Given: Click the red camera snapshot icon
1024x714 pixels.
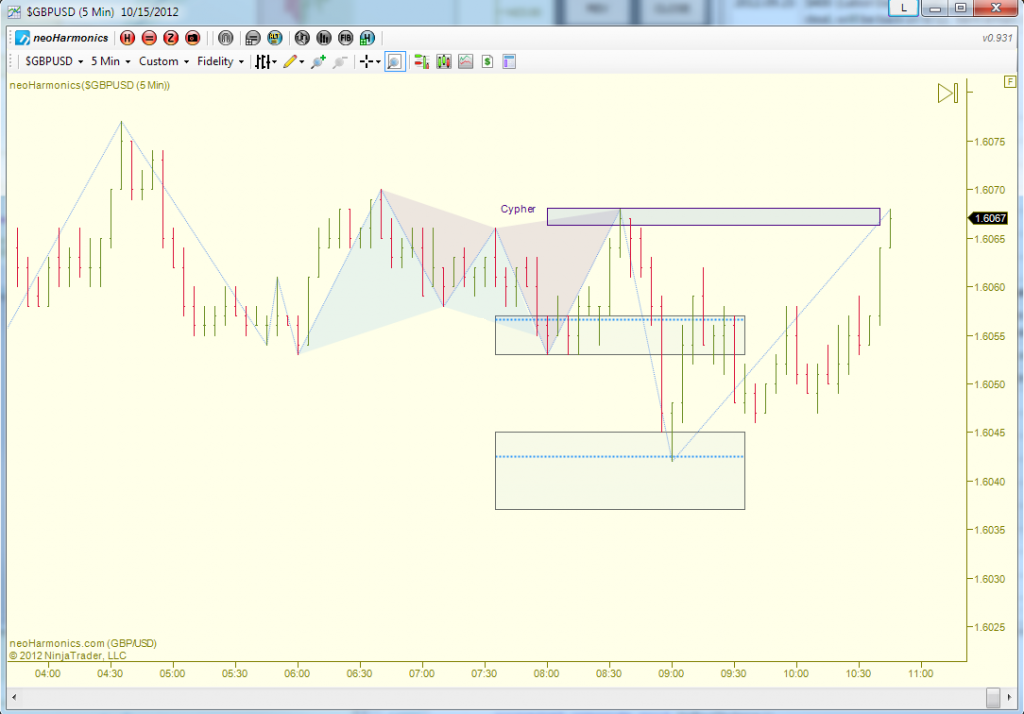Looking at the screenshot, I should (192, 37).
